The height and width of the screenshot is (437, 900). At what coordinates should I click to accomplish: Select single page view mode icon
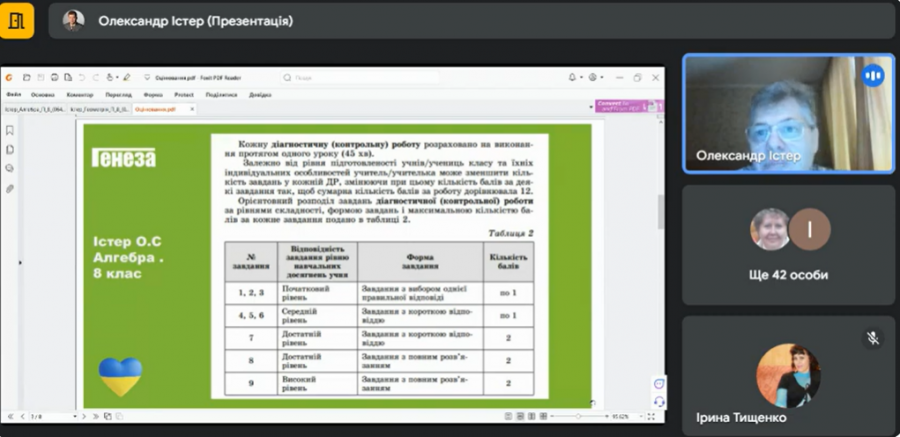tap(509, 416)
